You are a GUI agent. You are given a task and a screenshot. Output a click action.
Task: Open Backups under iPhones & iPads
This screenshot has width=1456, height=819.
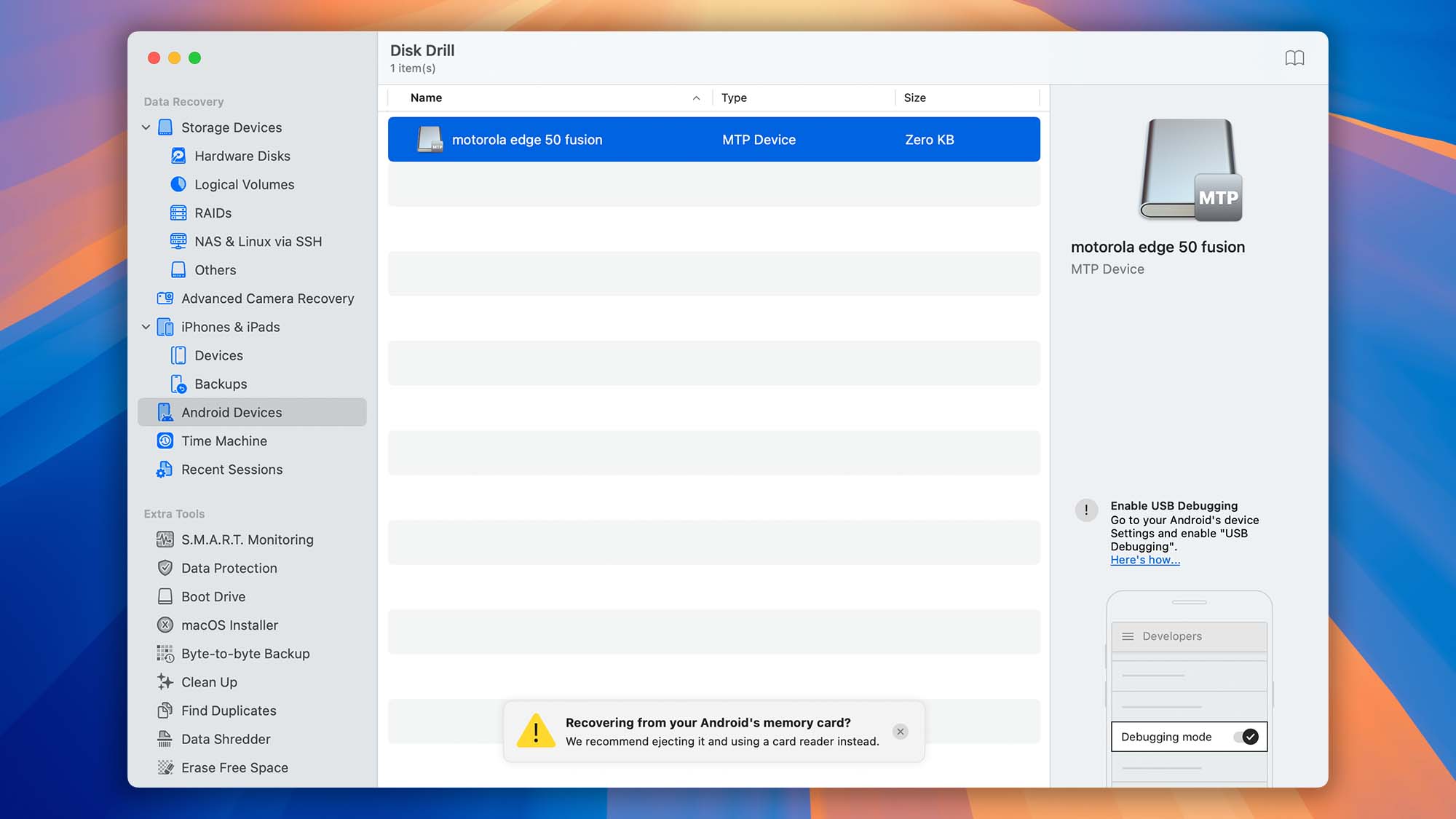click(252, 384)
